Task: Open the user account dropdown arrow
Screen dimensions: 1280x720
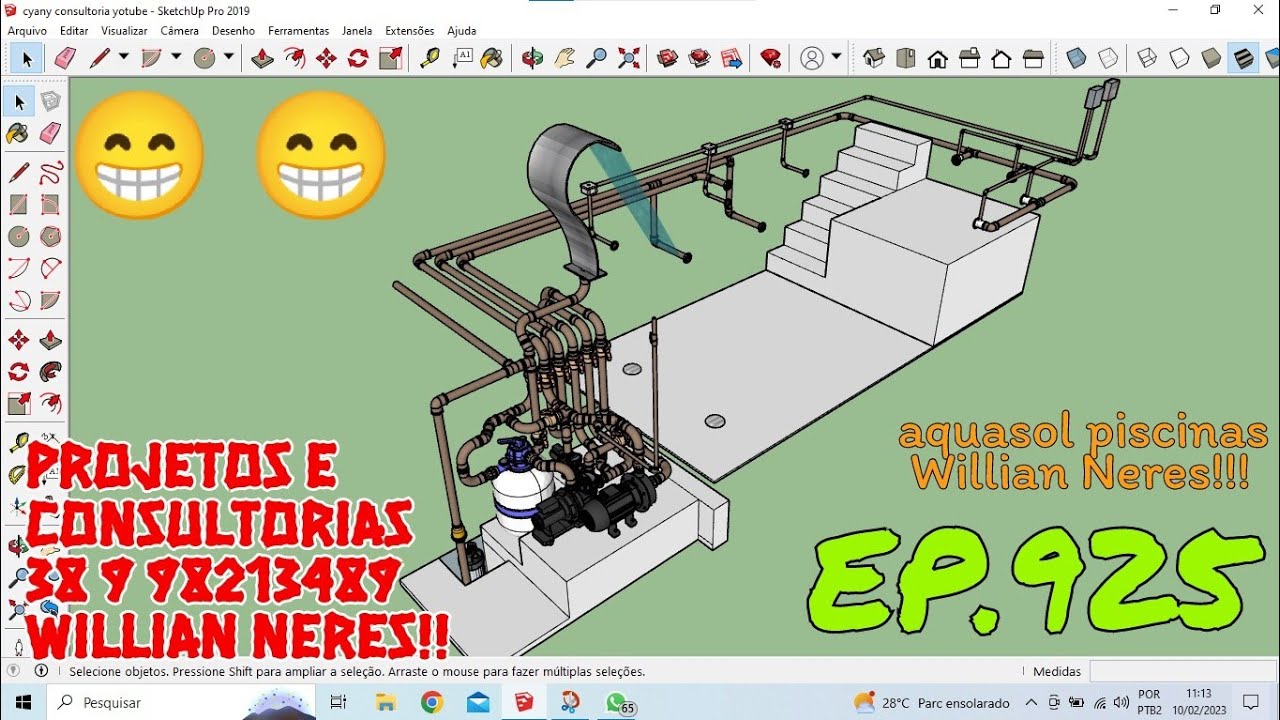Action: click(x=836, y=57)
